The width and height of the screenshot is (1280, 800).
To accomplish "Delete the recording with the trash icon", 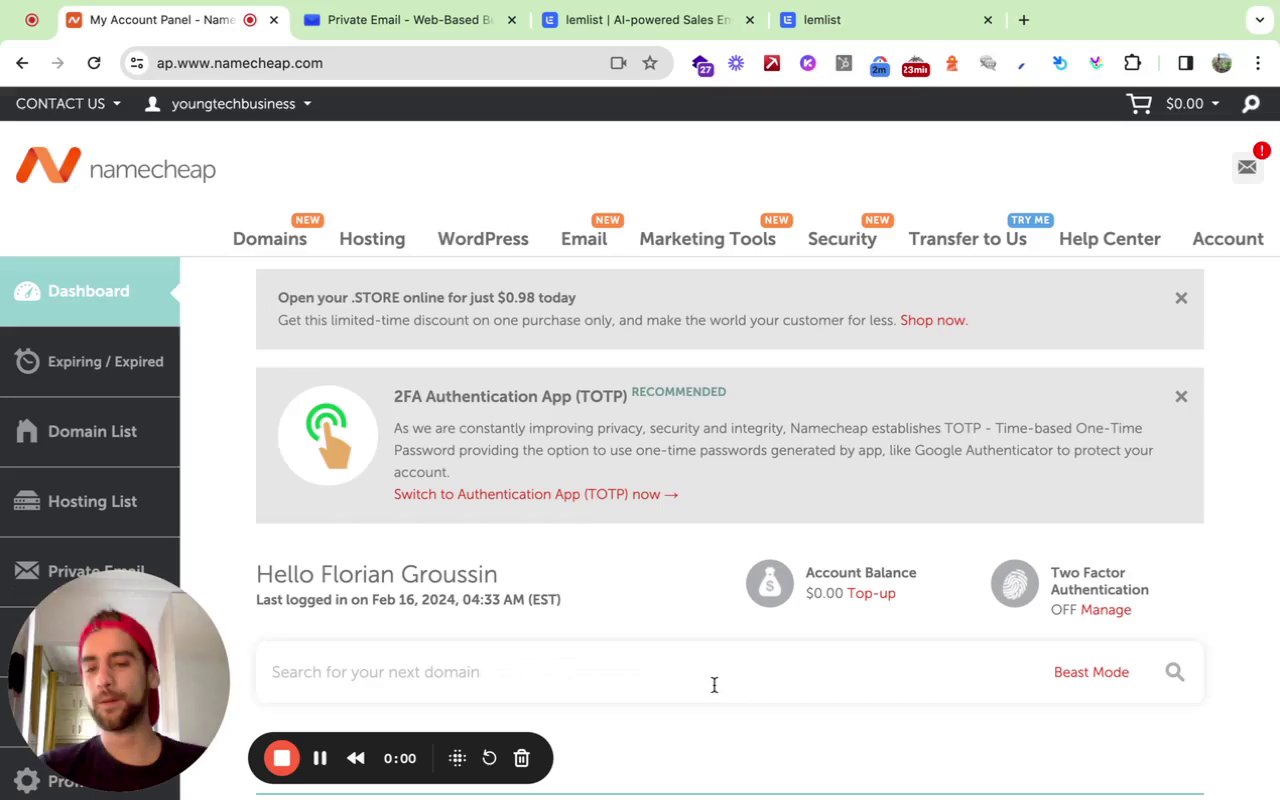I will (x=521, y=758).
